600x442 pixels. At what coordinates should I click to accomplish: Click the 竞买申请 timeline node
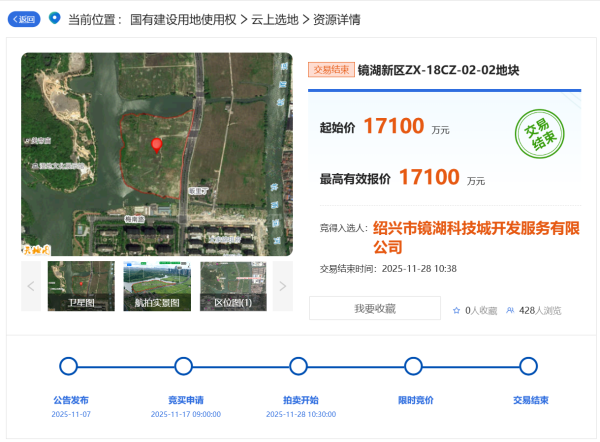183,366
